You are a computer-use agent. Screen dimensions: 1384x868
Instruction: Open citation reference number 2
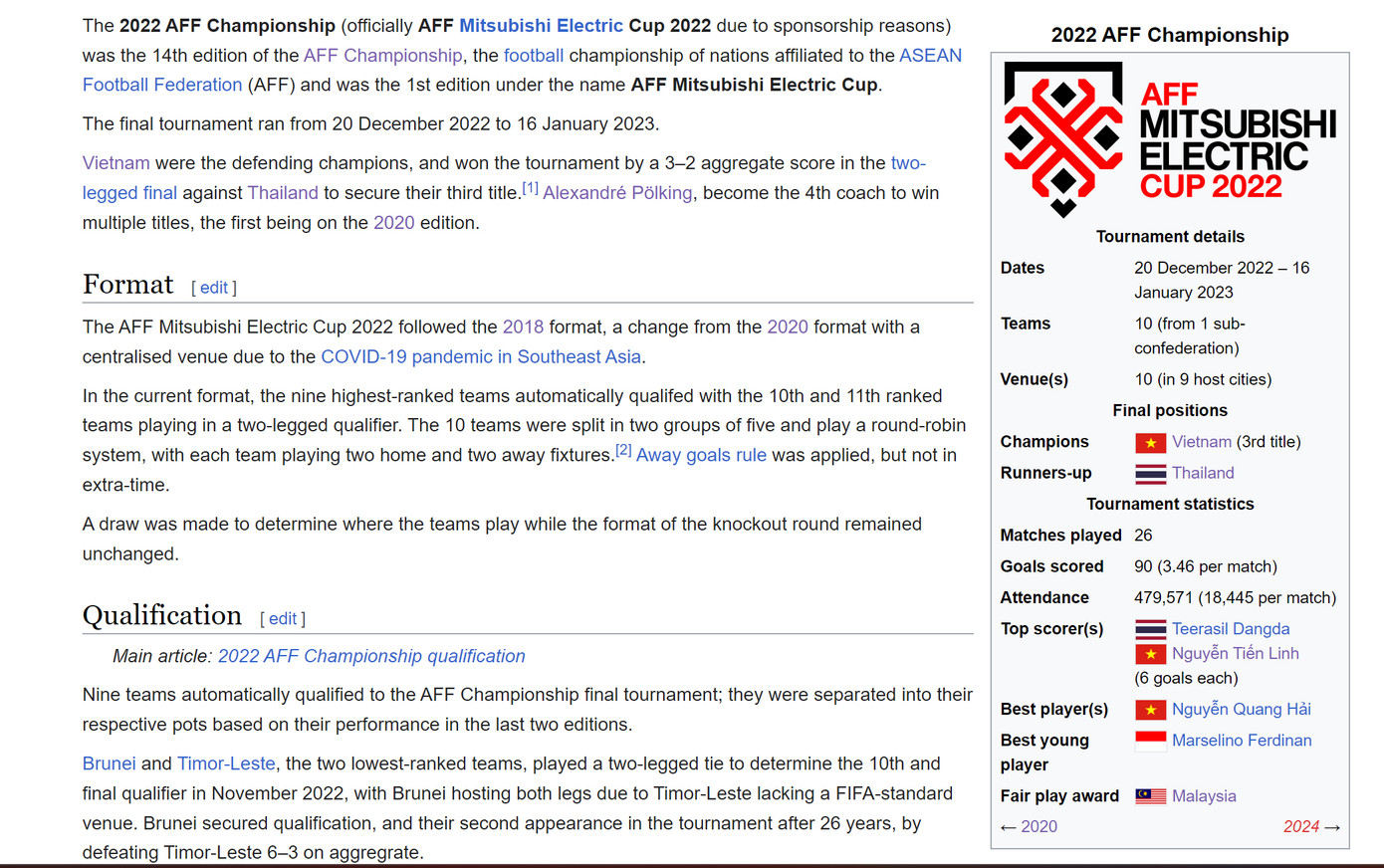coord(623,450)
